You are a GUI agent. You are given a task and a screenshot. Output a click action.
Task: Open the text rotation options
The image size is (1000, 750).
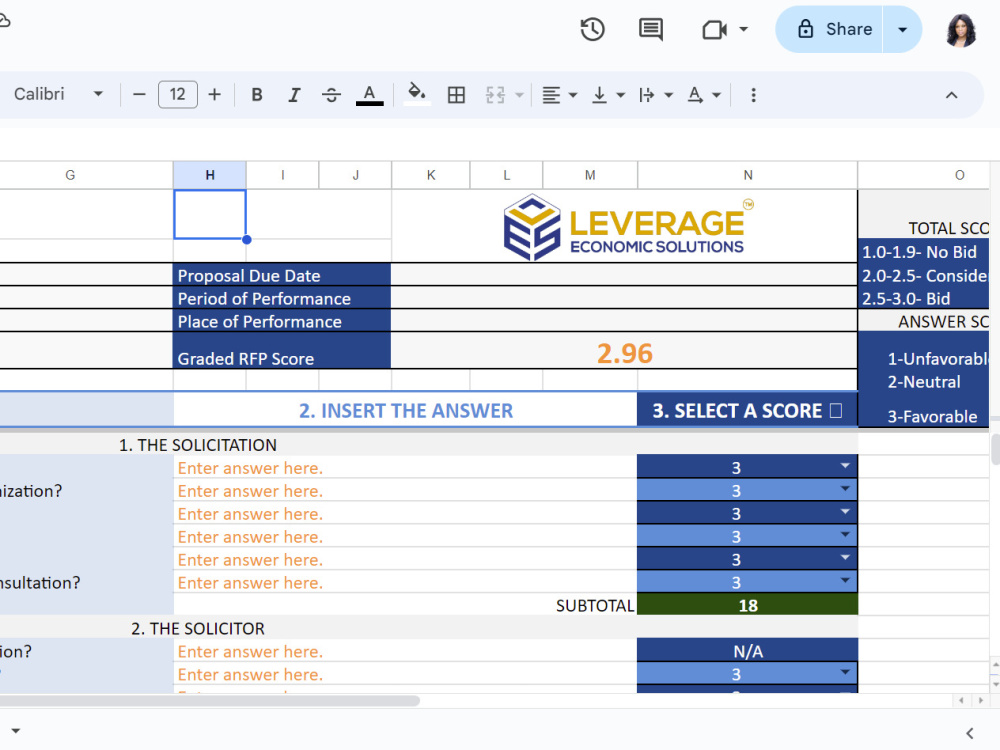pos(704,95)
